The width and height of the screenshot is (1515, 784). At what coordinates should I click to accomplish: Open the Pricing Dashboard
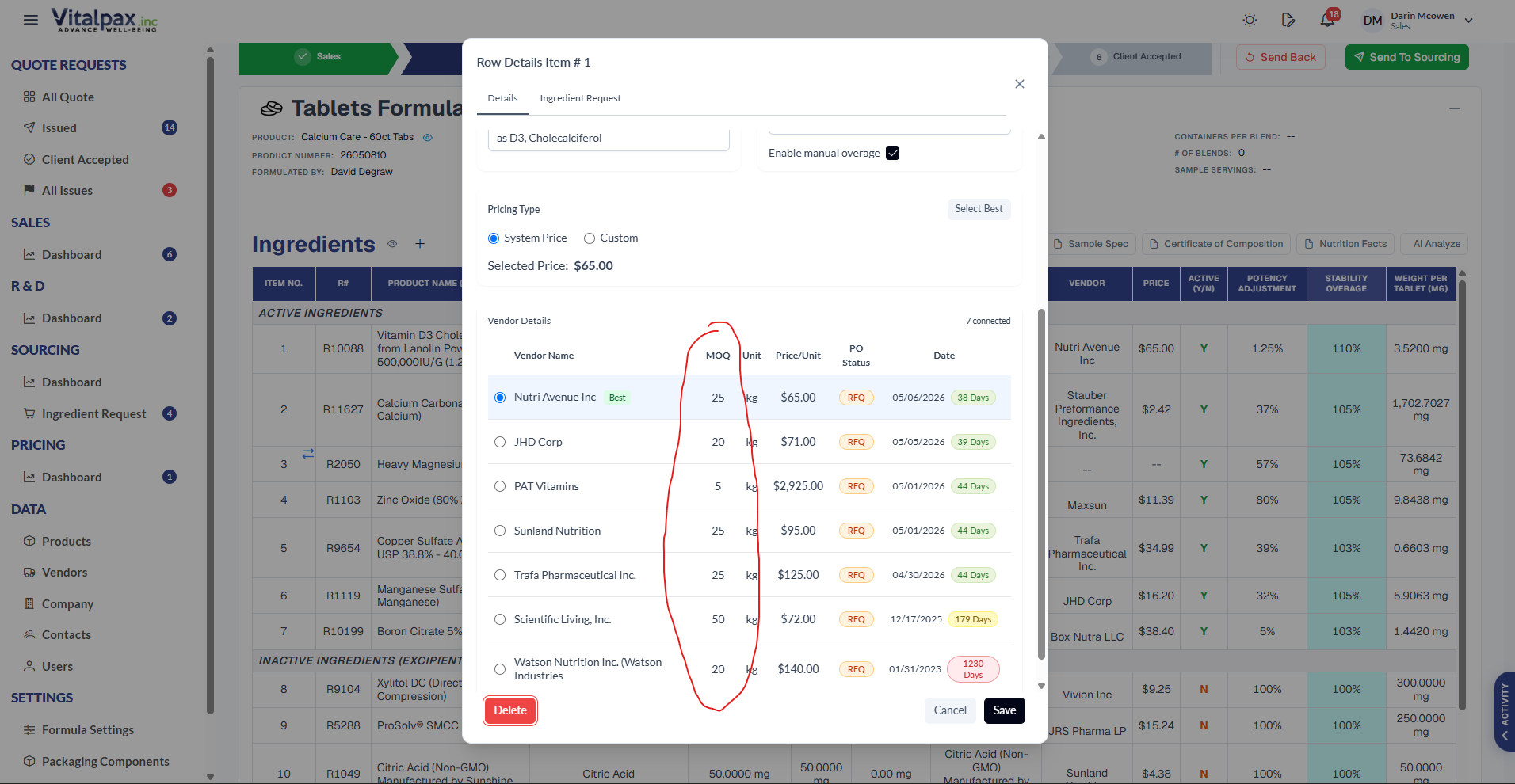71,477
